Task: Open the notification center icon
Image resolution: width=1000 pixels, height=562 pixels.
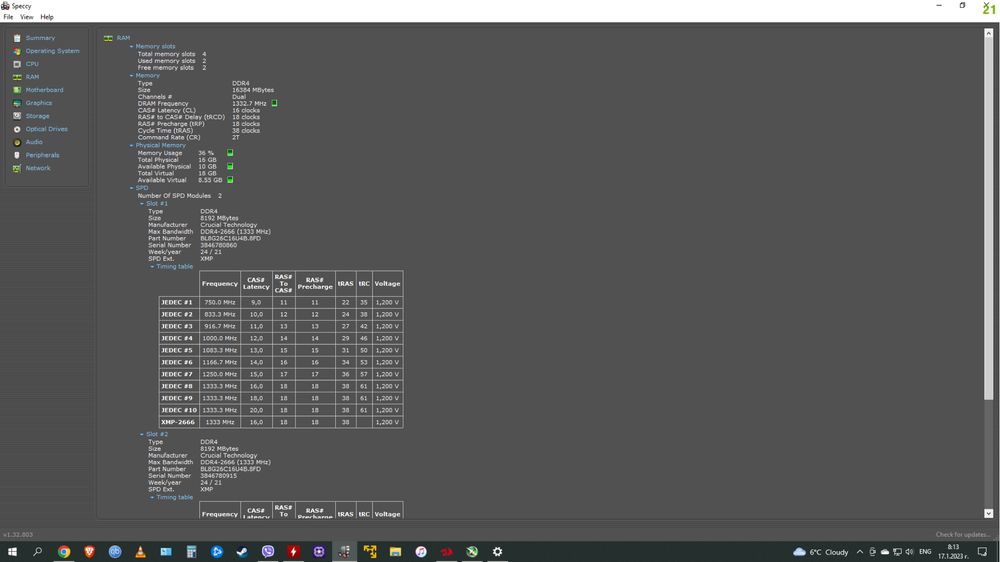Action: (982, 552)
